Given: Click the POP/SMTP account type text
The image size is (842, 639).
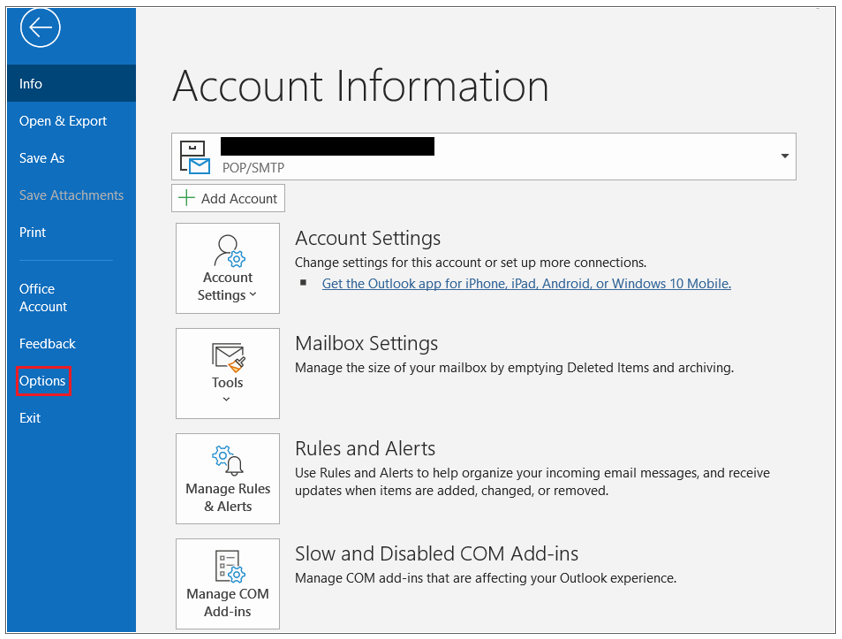Looking at the screenshot, I should [253, 168].
